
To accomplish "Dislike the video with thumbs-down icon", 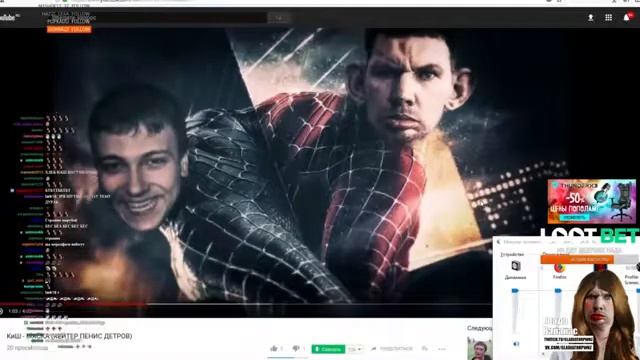I will (x=296, y=349).
